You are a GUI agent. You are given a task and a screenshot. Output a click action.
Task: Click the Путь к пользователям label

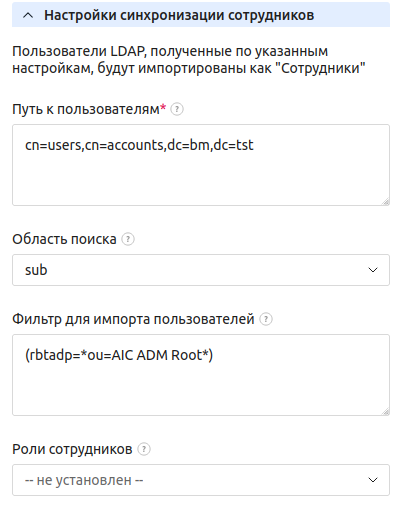click(89, 109)
